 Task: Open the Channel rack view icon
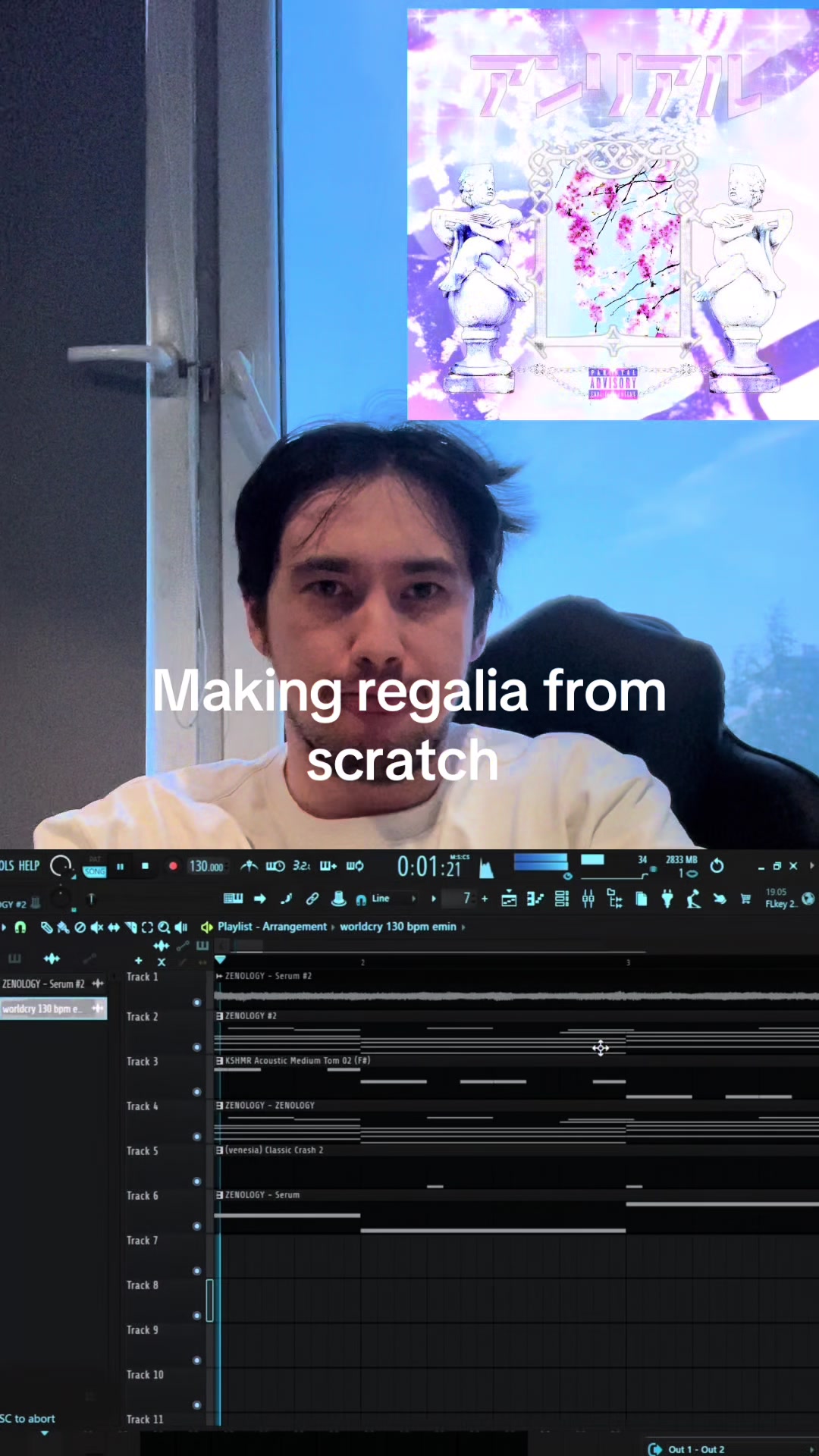point(562,899)
